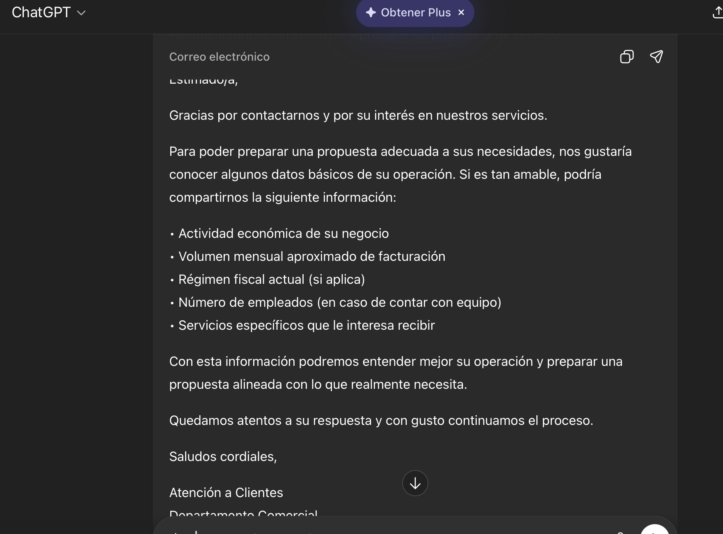Viewport: 723px width, 534px height.
Task: Dismiss the Obtener Plus banner
Action: coord(461,13)
